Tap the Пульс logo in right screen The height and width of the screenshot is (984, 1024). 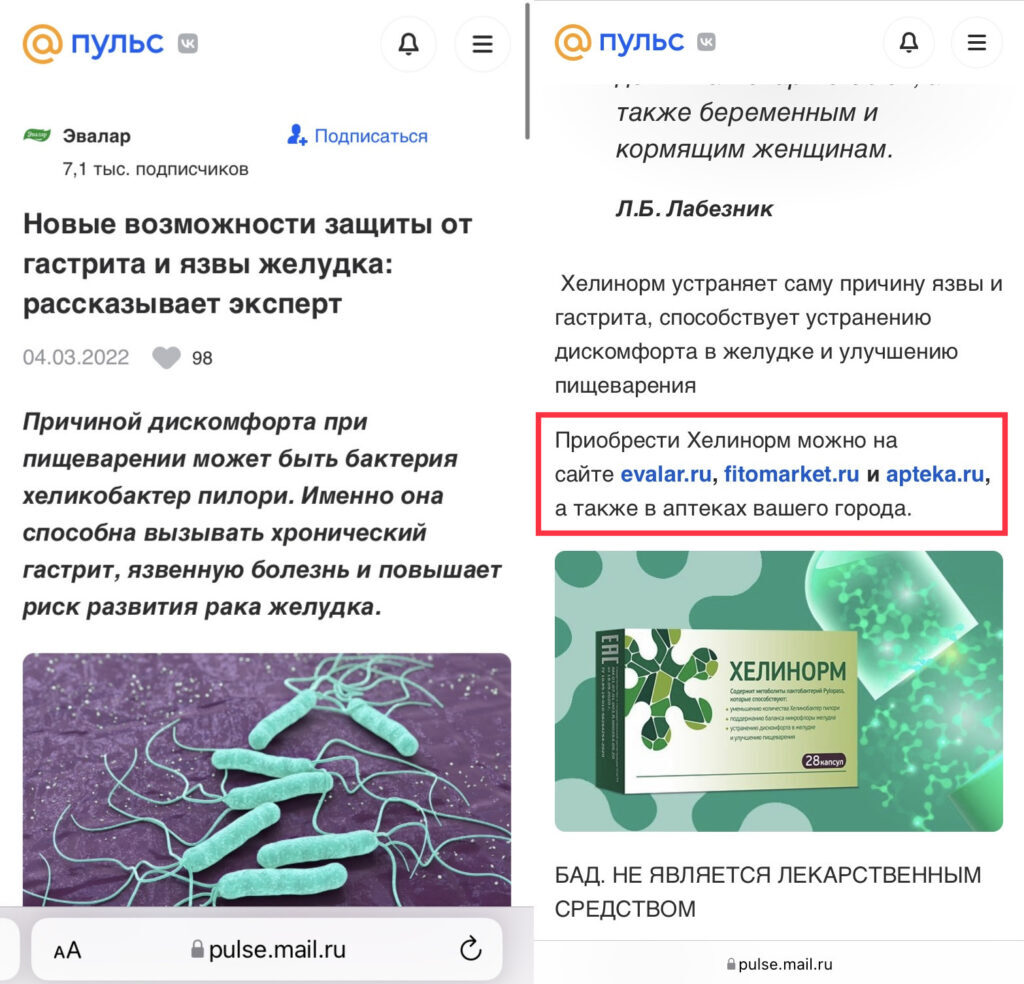click(619, 42)
